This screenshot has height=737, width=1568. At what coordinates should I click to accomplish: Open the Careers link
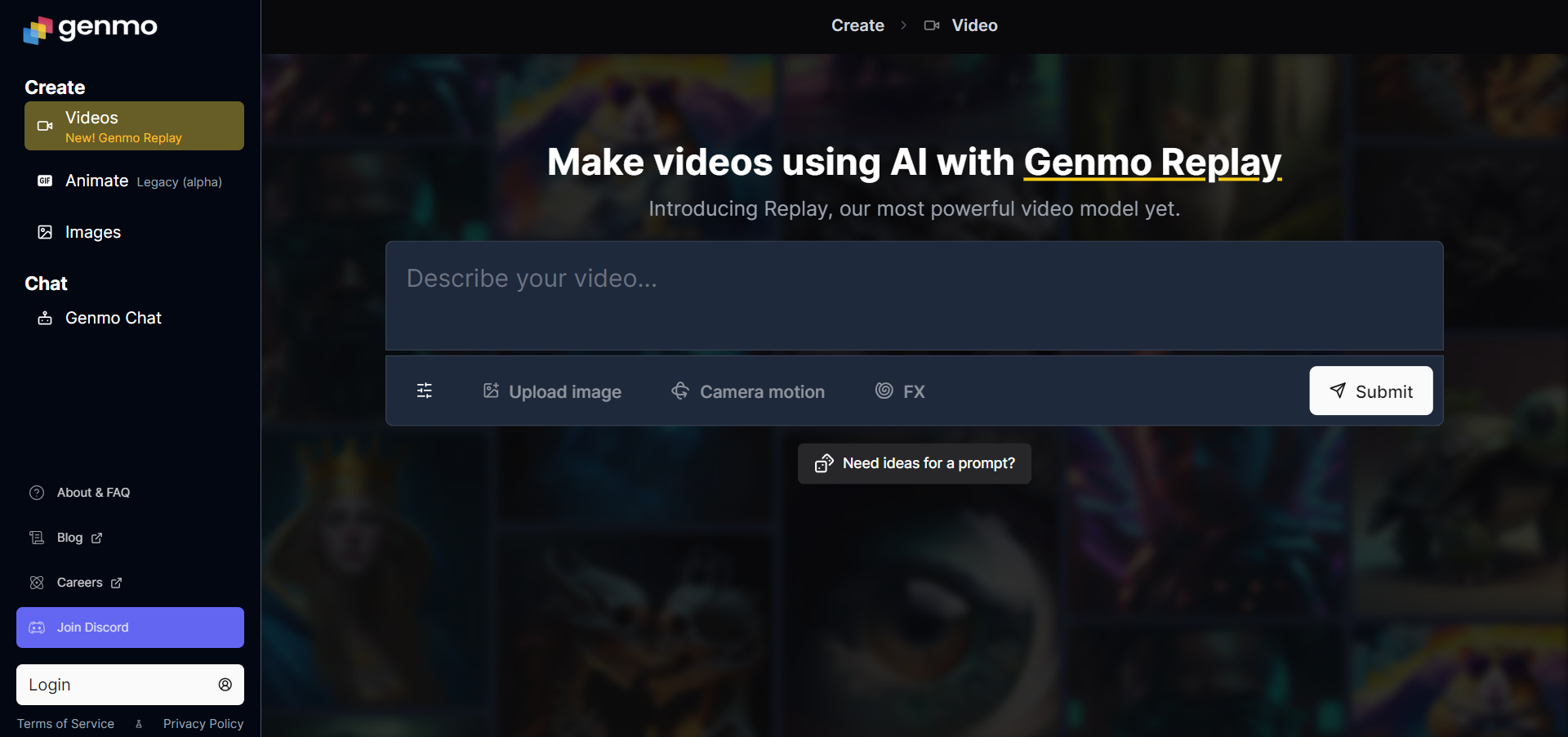[x=79, y=583]
